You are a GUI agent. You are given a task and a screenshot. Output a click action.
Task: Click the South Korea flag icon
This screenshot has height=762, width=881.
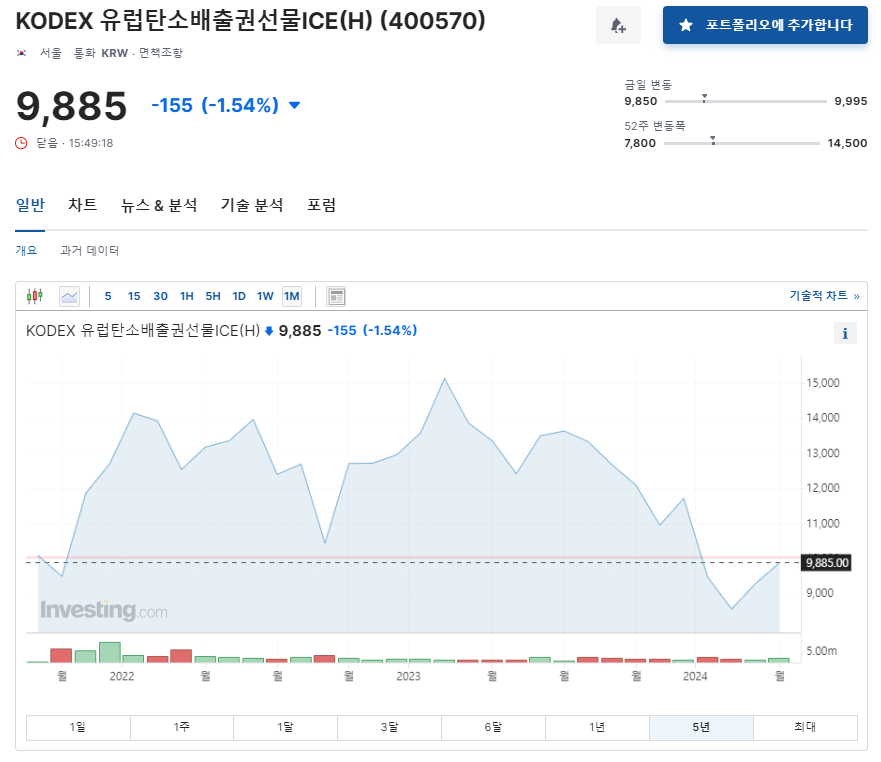(21, 53)
